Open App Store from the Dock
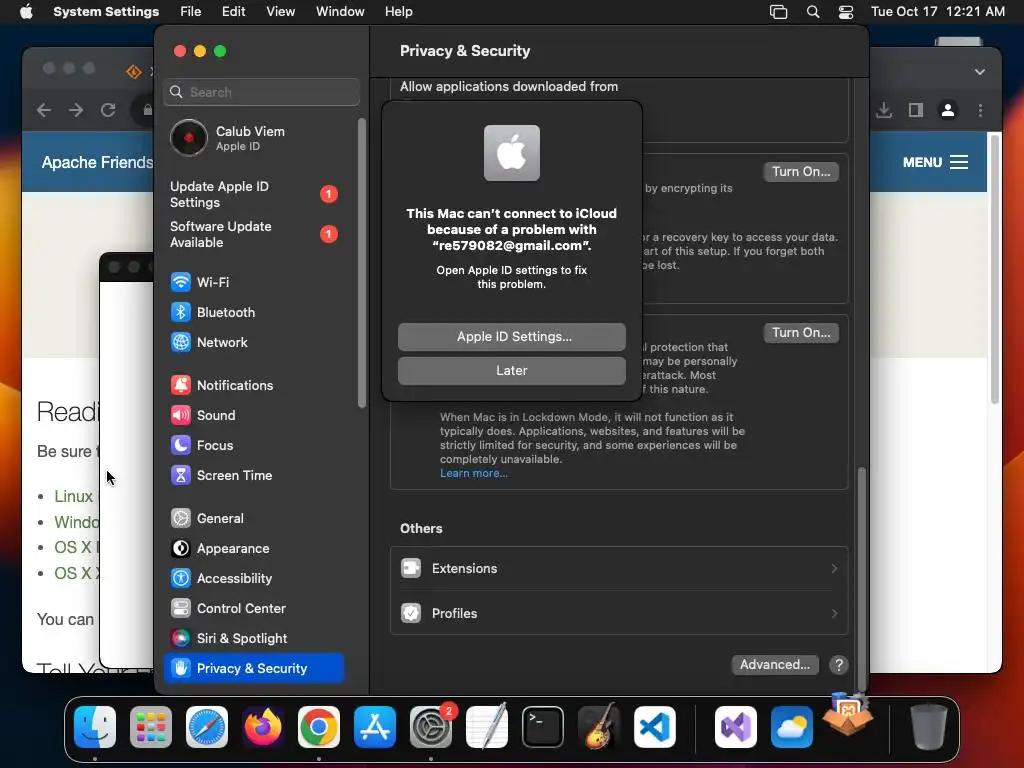 tap(375, 727)
